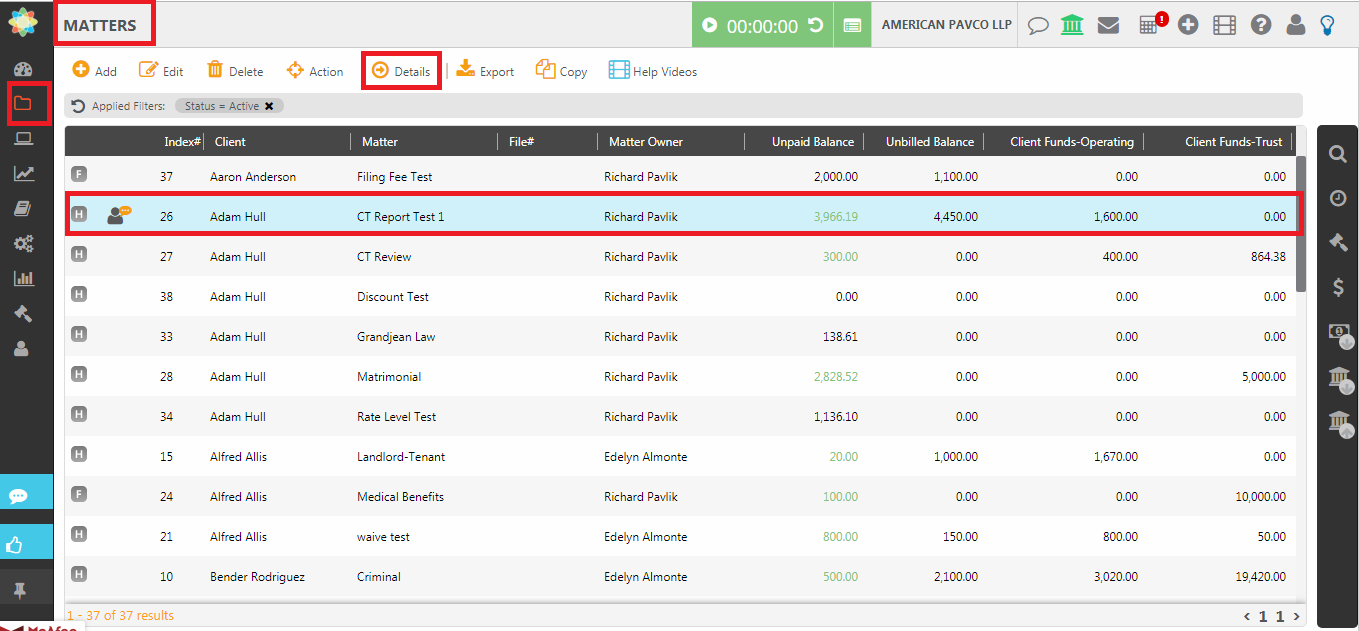Image resolution: width=1359 pixels, height=631 pixels.
Task: Open Help Videos
Action: [653, 71]
